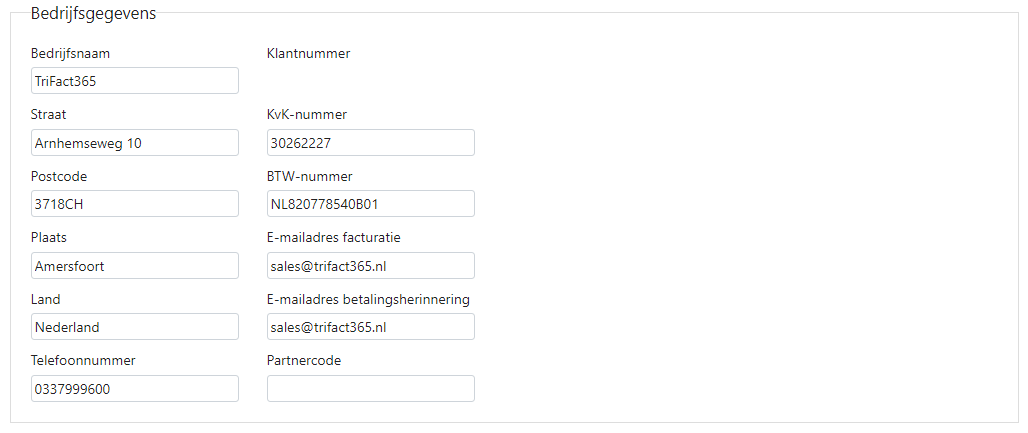The image size is (1028, 433).
Task: Click the Plaats field with Amersfoort
Action: 134,266
